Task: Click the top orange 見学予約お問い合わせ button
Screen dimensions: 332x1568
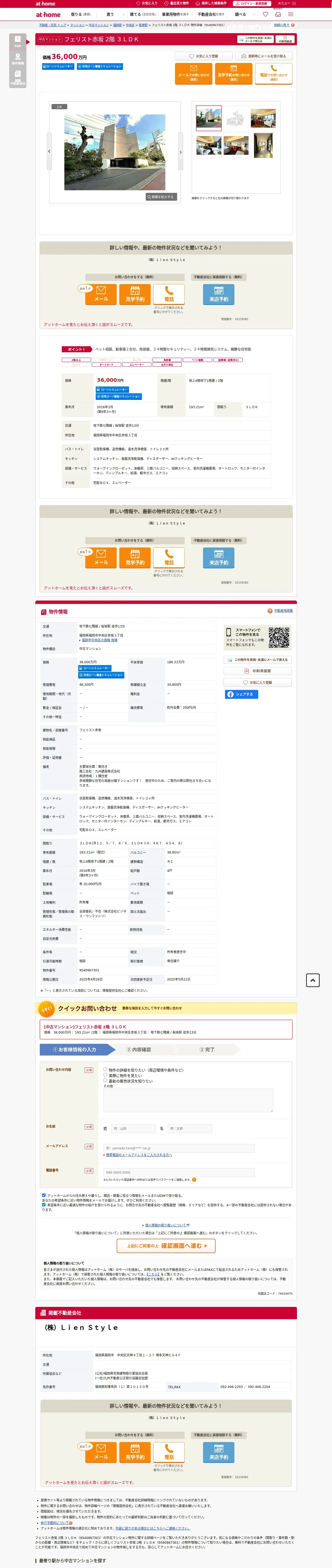Action: coord(233,73)
